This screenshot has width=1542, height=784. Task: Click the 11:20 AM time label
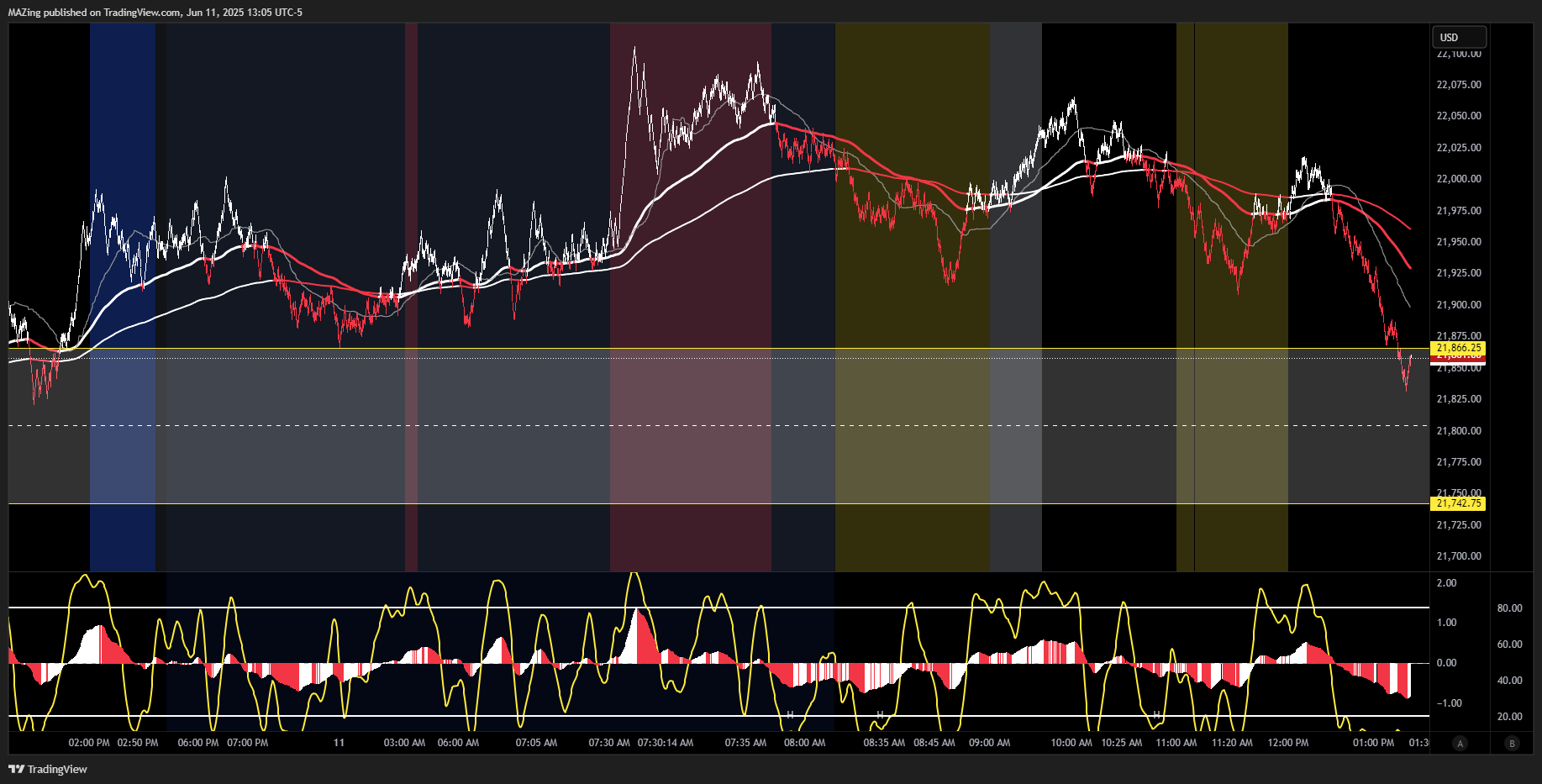[1232, 743]
